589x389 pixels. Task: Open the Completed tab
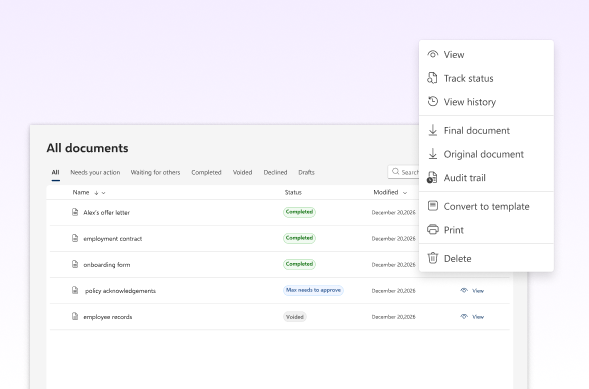click(x=206, y=172)
